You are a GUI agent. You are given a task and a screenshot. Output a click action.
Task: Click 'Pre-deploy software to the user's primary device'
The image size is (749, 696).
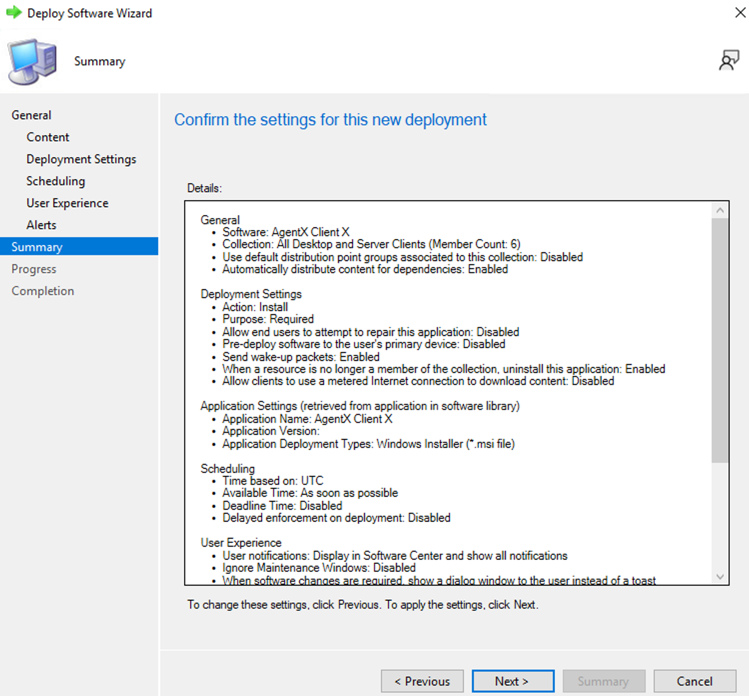click(364, 344)
